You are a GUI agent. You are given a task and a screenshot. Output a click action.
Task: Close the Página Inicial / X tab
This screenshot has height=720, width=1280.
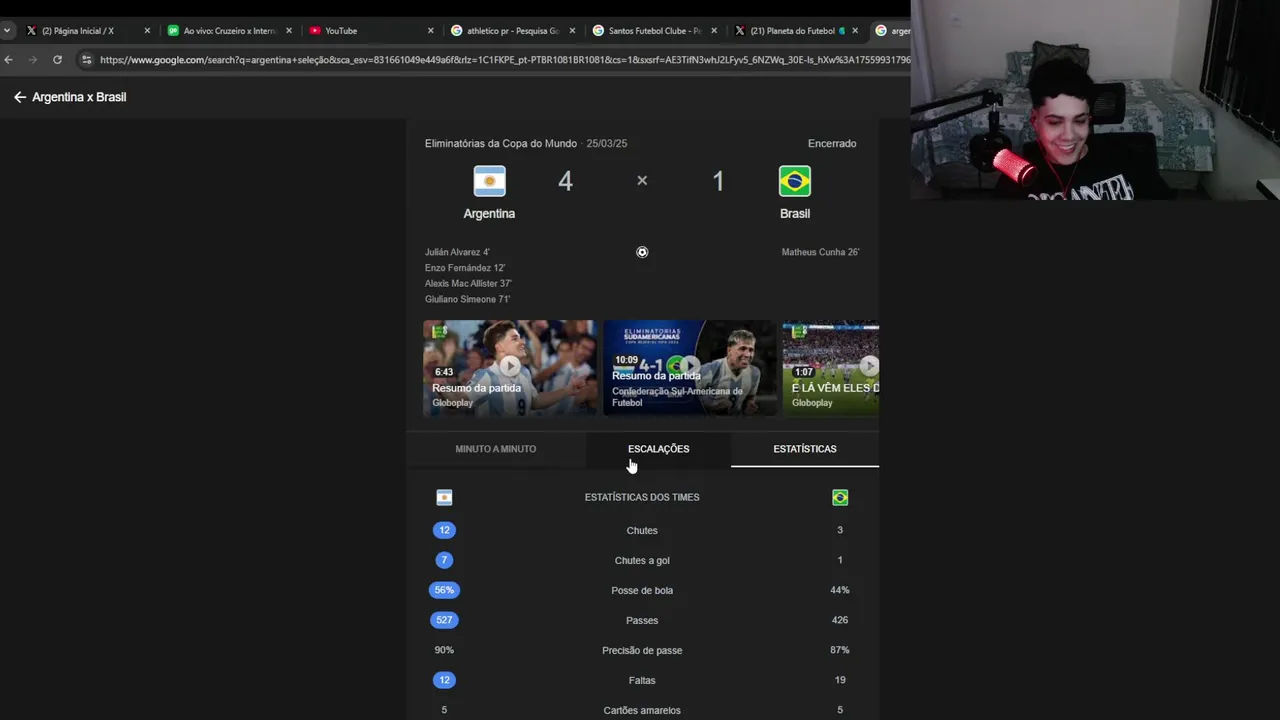(x=147, y=31)
